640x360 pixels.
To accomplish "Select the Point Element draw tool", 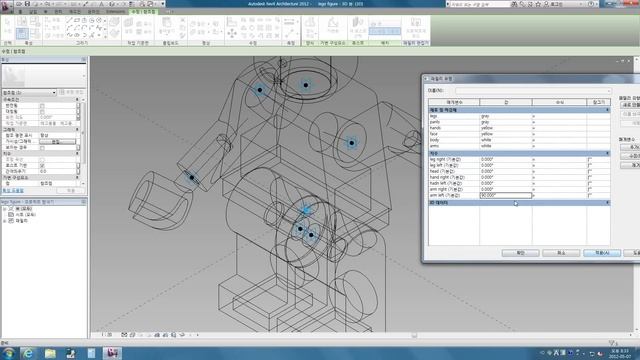I will [99, 35].
